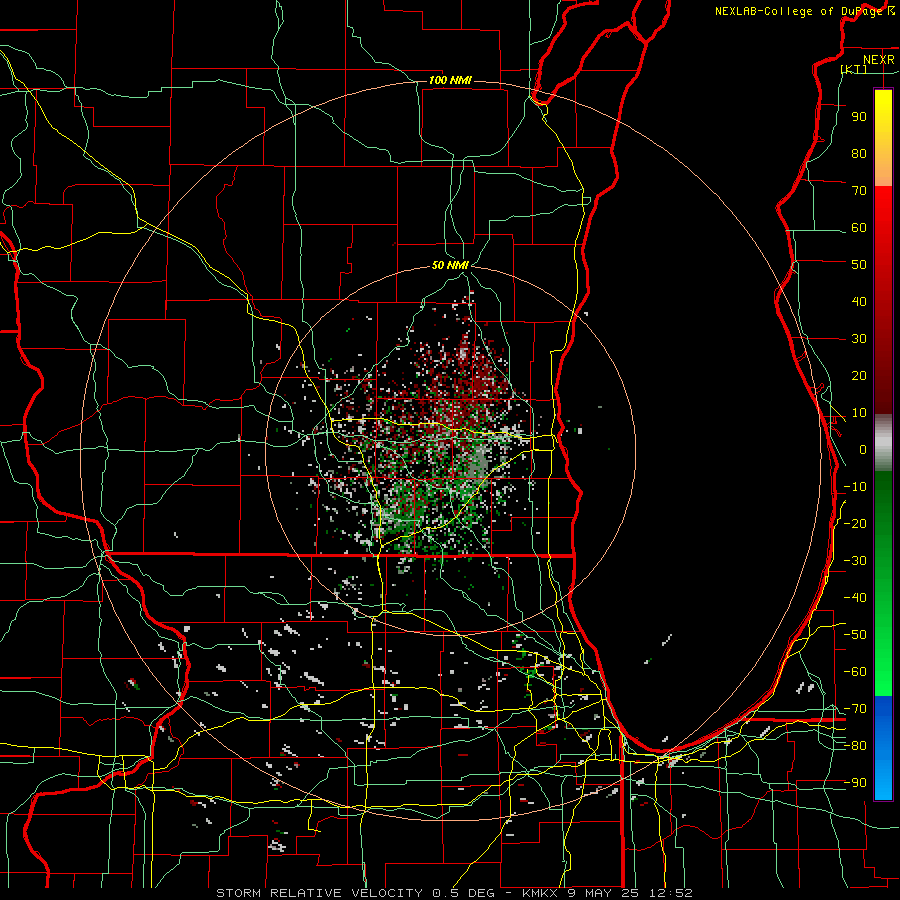Click the Storm Relative Velocity caption text

[454, 893]
